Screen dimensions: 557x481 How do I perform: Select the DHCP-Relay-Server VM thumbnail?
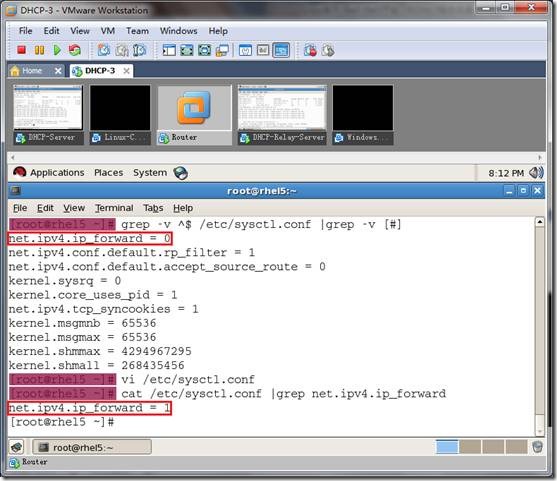tap(282, 114)
